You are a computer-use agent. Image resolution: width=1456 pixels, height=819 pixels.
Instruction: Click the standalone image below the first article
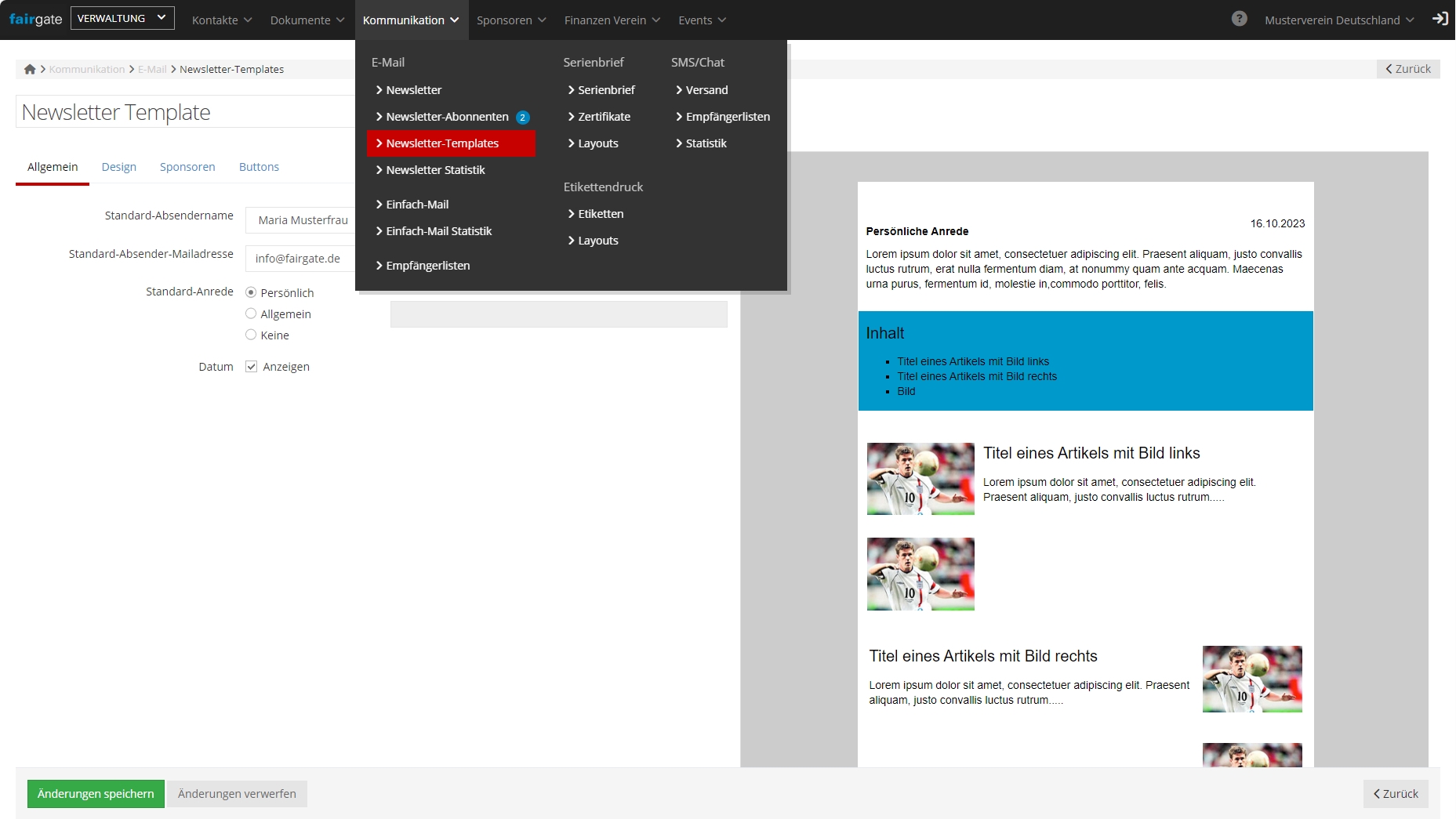(x=920, y=574)
